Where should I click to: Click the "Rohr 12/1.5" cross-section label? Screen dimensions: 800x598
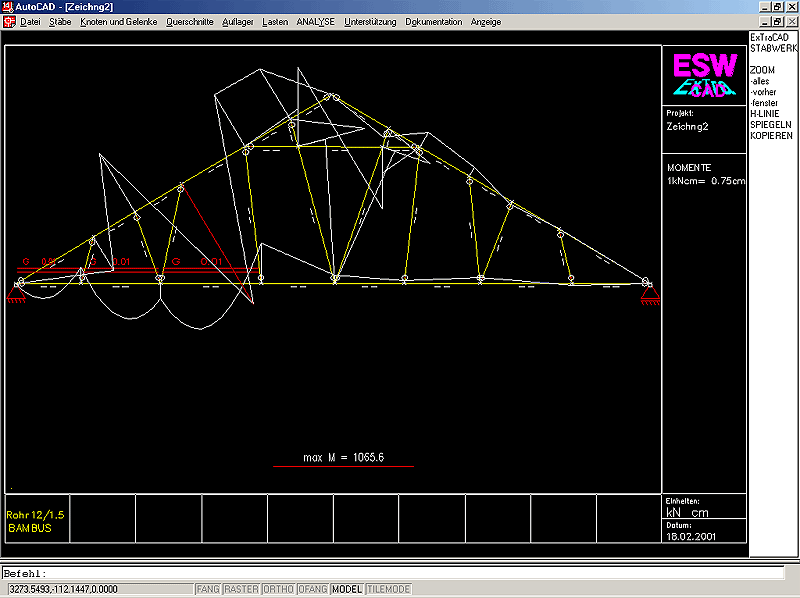tap(35, 515)
